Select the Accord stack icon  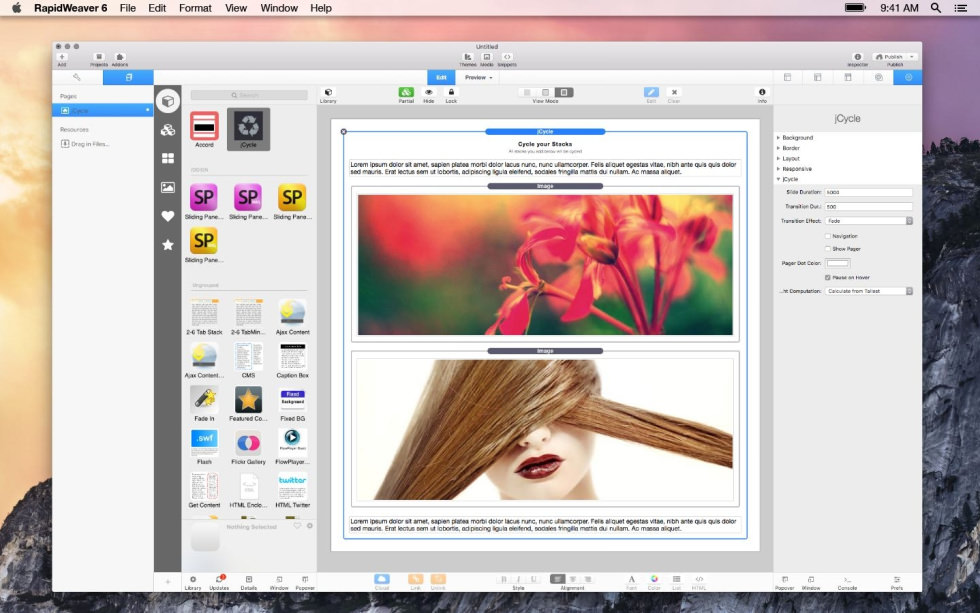coord(204,129)
